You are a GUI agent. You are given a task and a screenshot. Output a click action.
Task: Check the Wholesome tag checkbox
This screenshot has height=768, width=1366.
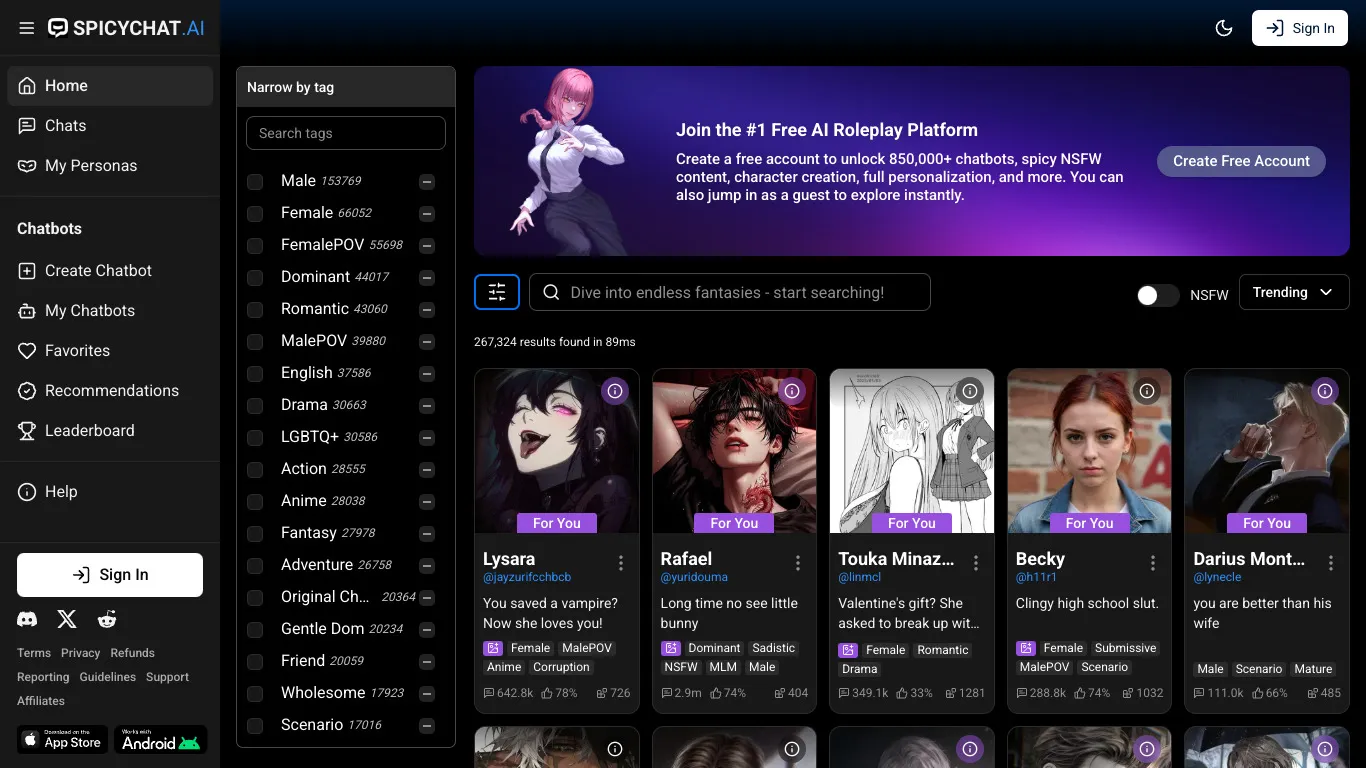coord(255,694)
